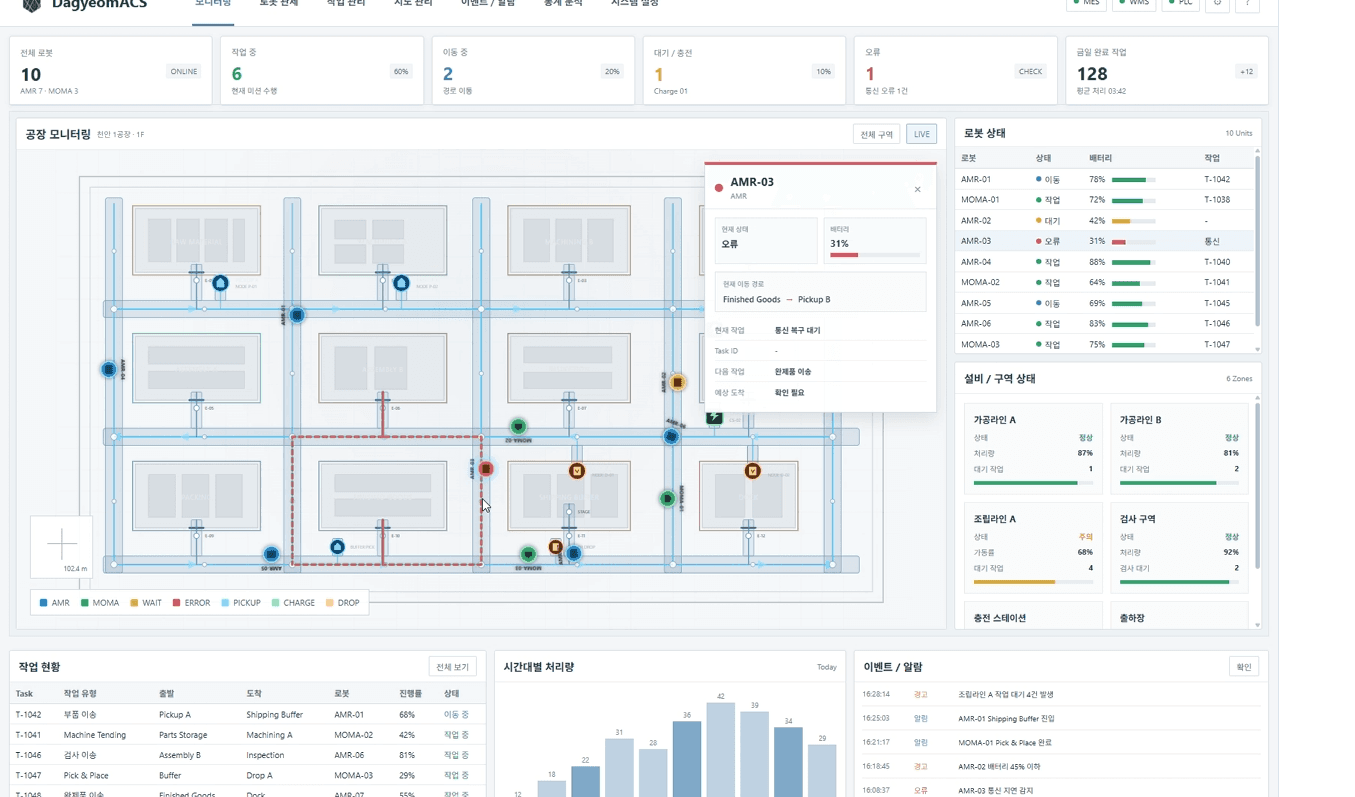Open the 전체 구역 zone selector

[876, 134]
